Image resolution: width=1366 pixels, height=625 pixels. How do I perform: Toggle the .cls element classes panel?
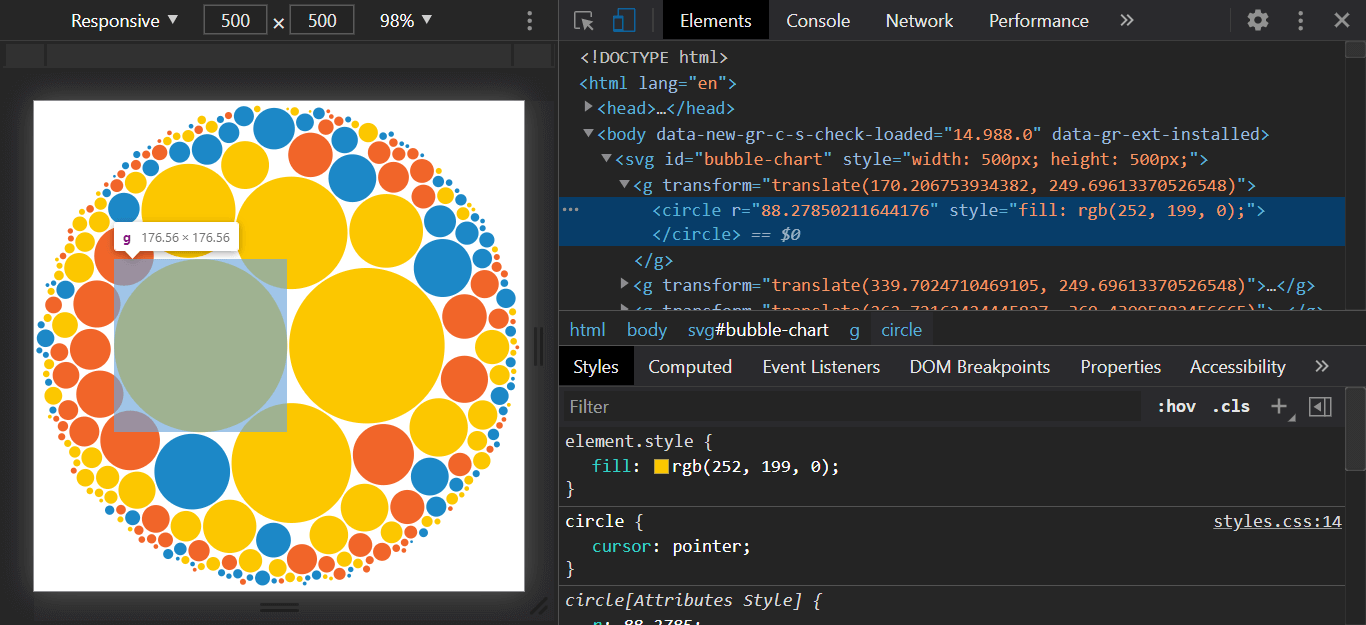pyautogui.click(x=1231, y=406)
